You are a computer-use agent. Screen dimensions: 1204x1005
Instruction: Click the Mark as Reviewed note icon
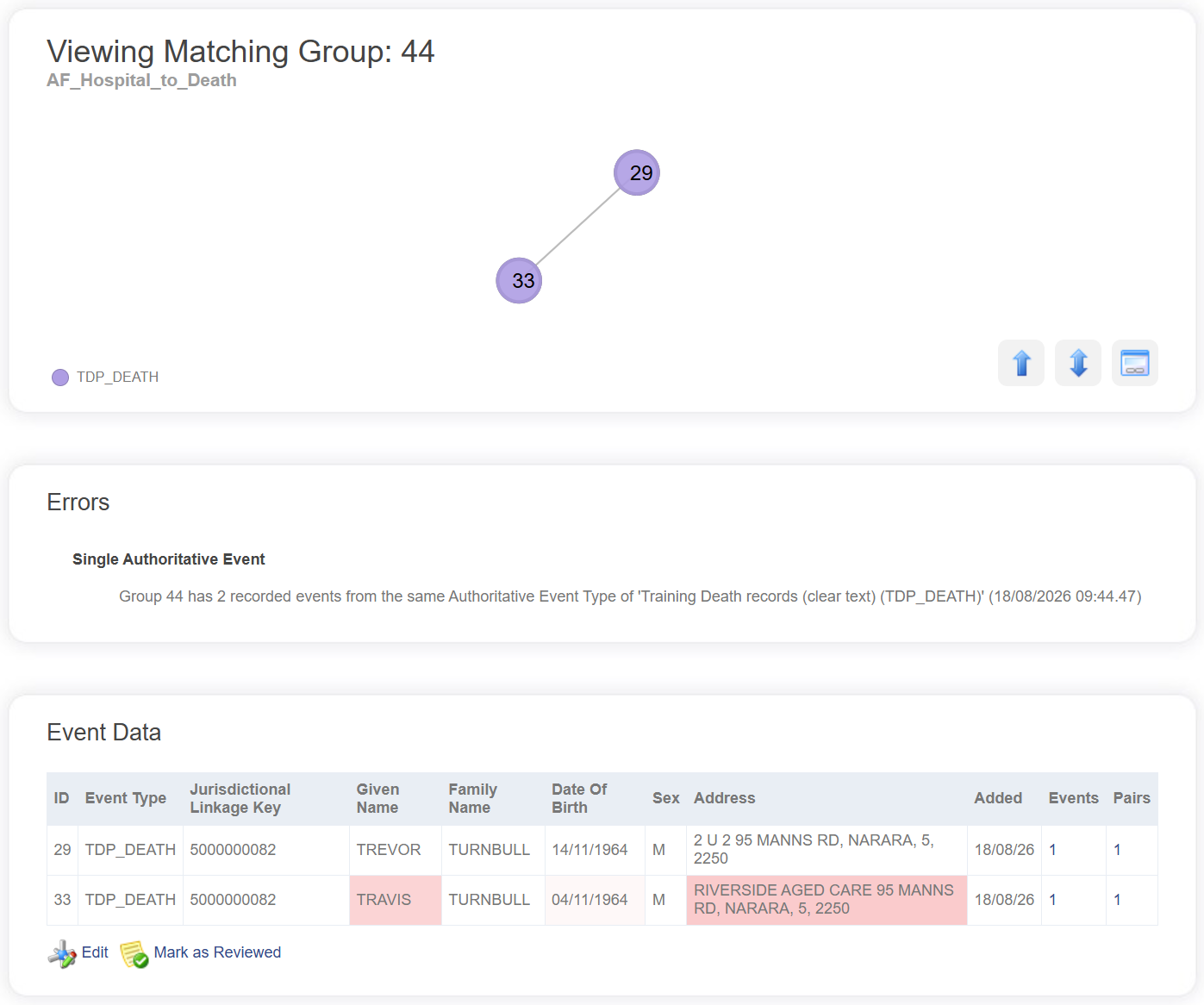point(134,953)
